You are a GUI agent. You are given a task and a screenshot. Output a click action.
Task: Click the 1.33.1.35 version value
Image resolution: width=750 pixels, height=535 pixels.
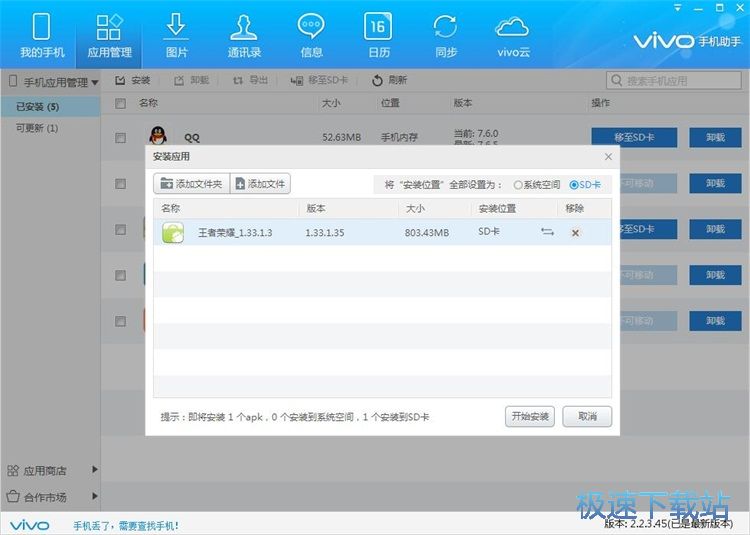click(325, 233)
